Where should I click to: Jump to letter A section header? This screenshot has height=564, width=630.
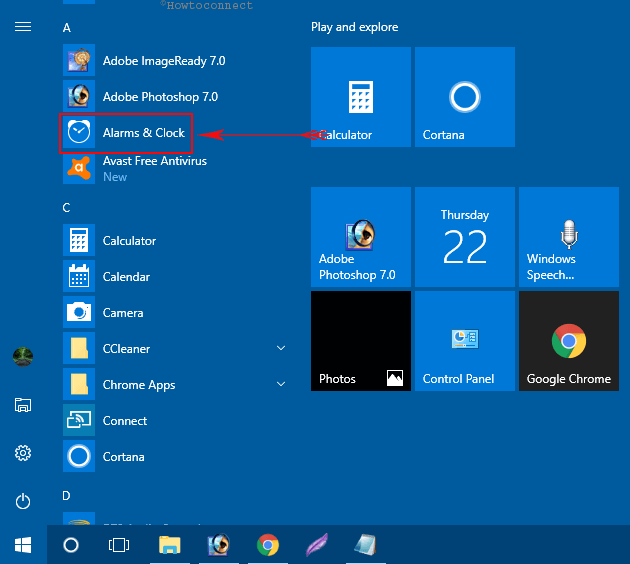pyautogui.click(x=67, y=28)
